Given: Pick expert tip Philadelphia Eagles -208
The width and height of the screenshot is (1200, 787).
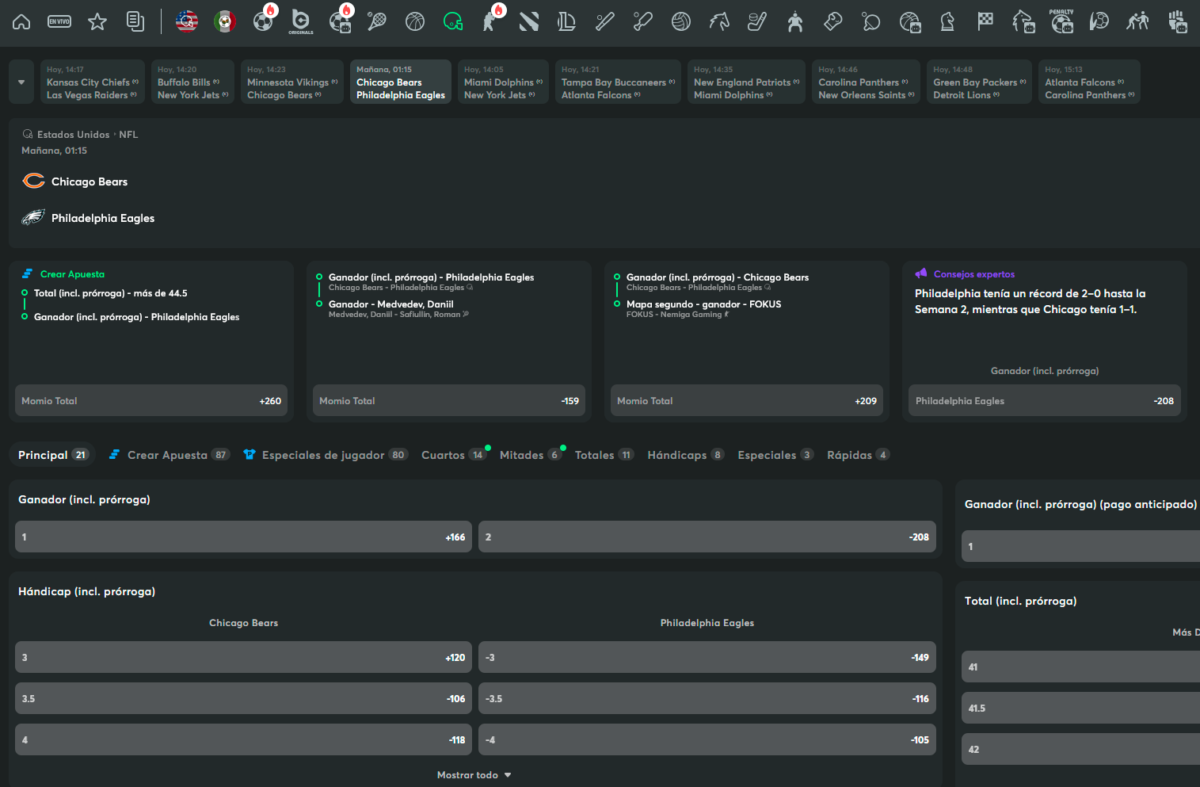Looking at the screenshot, I should pyautogui.click(x=1044, y=401).
